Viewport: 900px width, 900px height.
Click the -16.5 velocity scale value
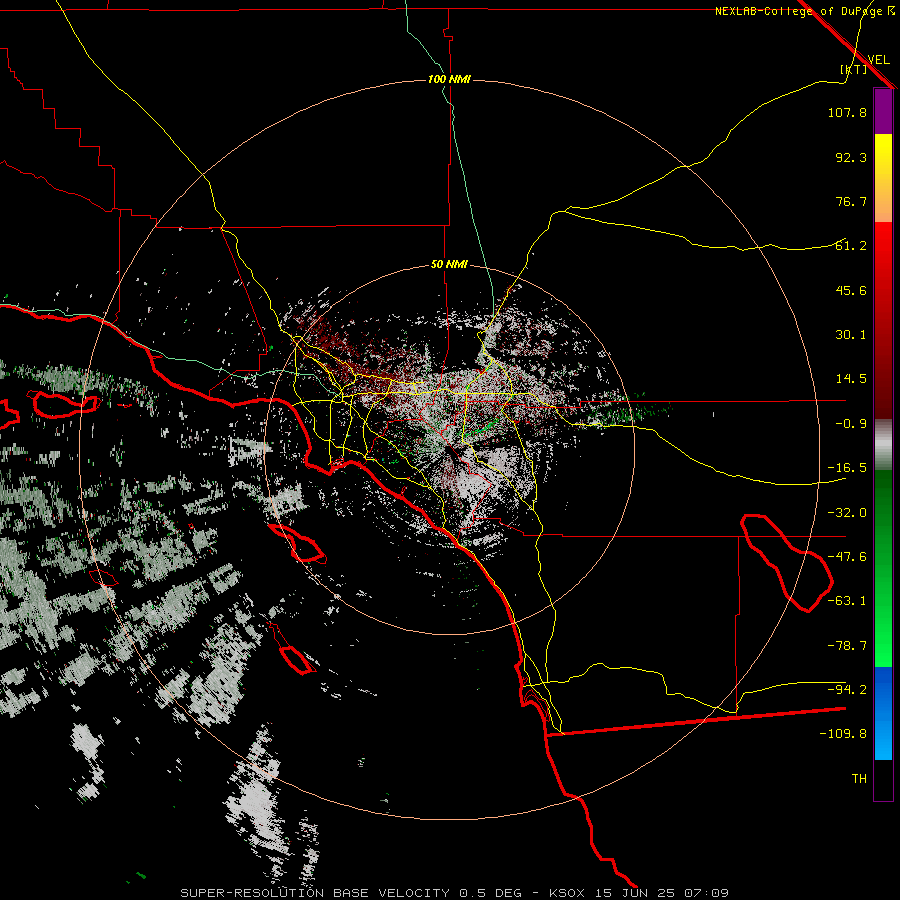tap(847, 468)
